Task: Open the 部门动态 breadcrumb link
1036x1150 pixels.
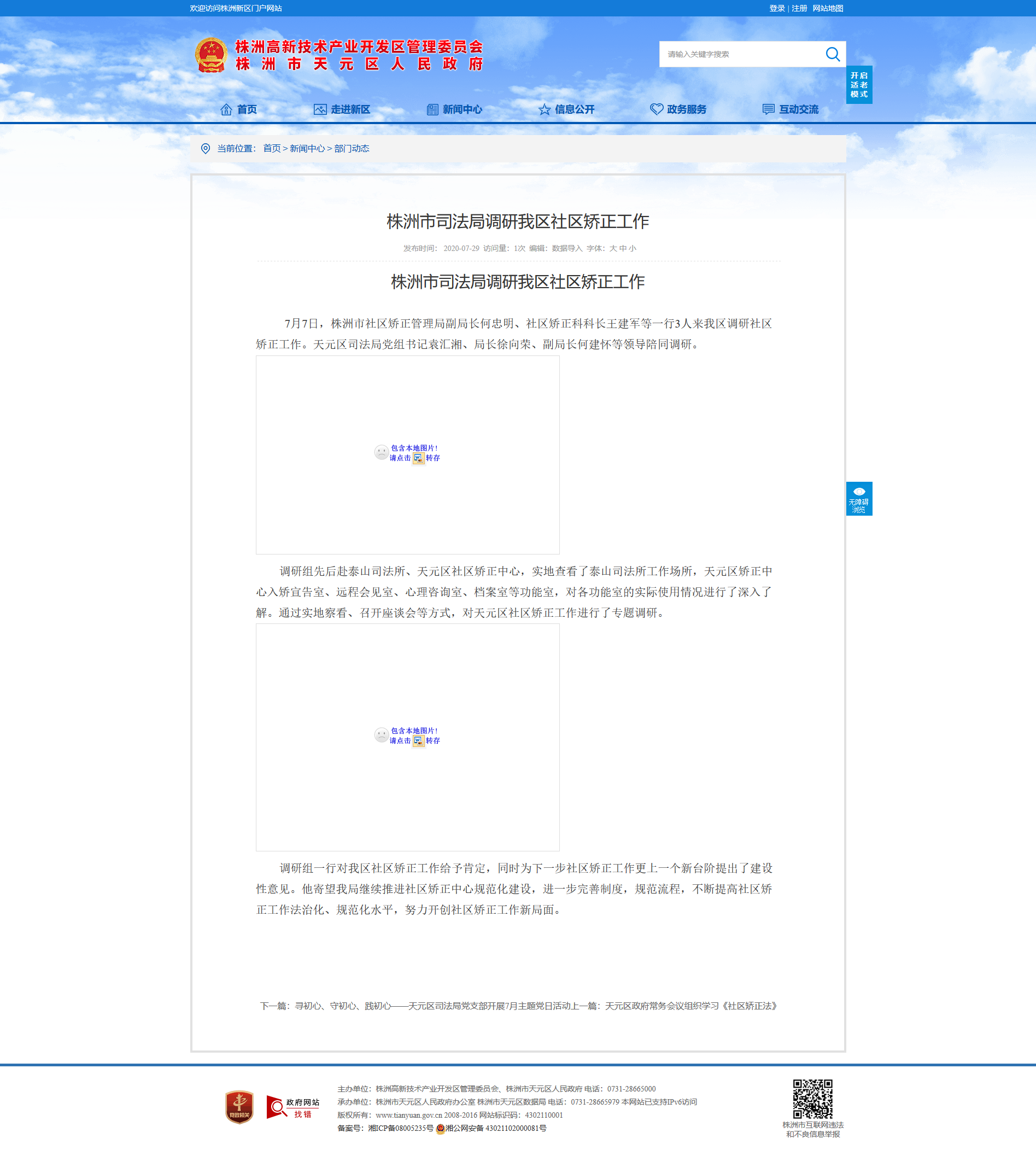Action: [352, 149]
